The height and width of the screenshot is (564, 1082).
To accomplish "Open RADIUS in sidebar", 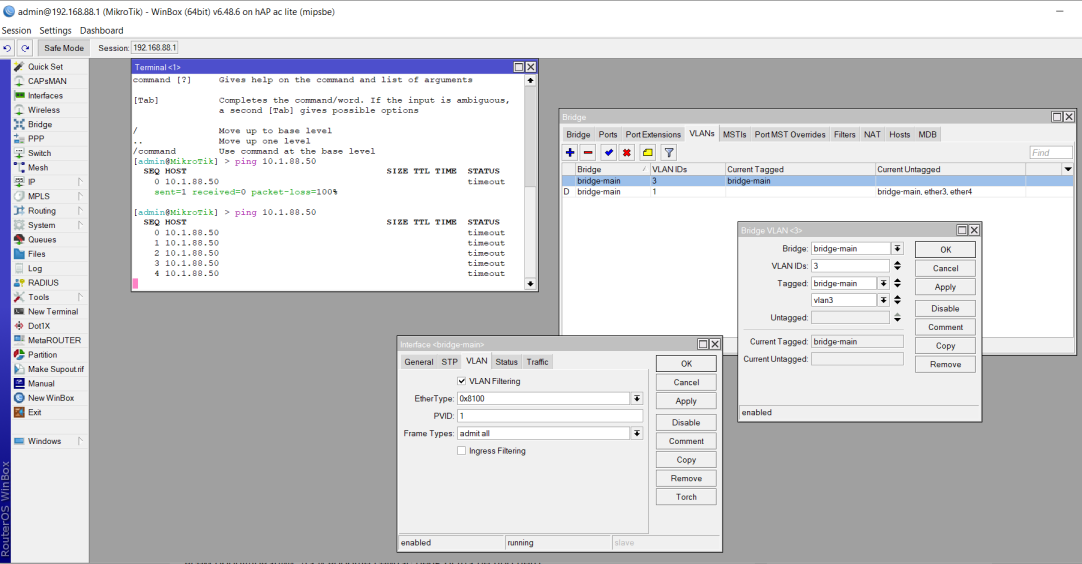I will click(43, 283).
